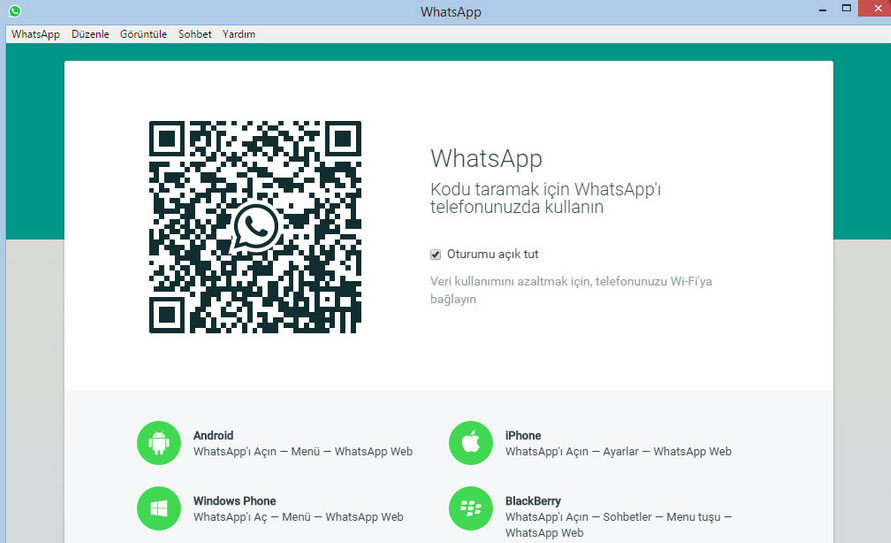Click the WhatsApp logo inside the QR code

point(256,227)
